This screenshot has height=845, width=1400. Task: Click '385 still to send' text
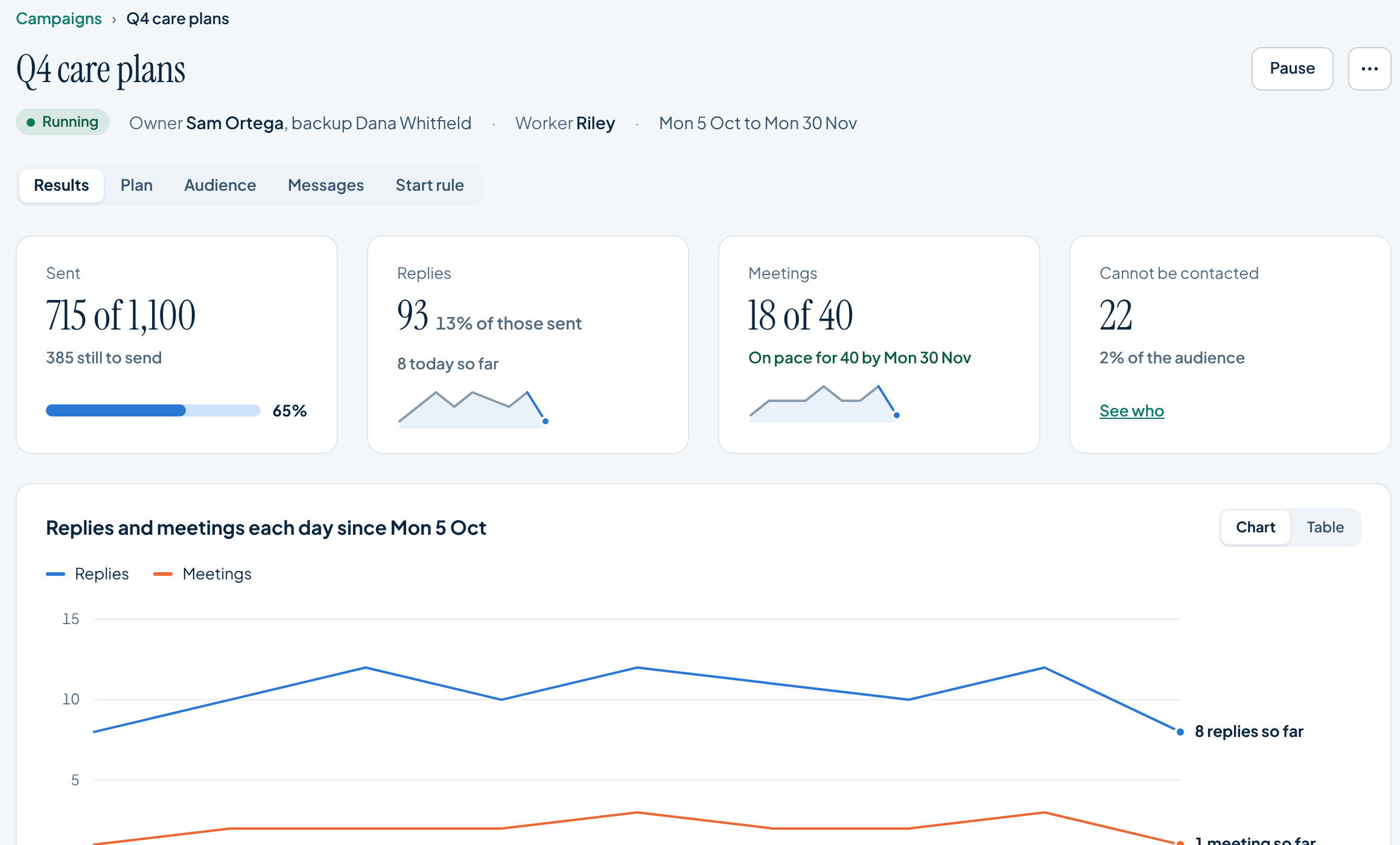point(104,358)
